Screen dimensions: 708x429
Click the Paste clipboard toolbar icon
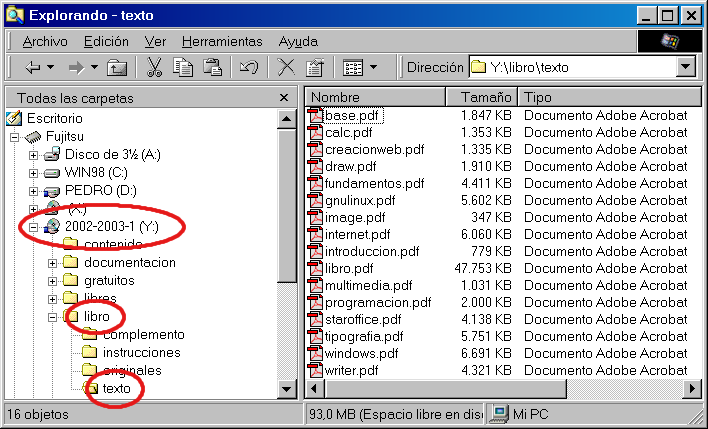pos(212,67)
